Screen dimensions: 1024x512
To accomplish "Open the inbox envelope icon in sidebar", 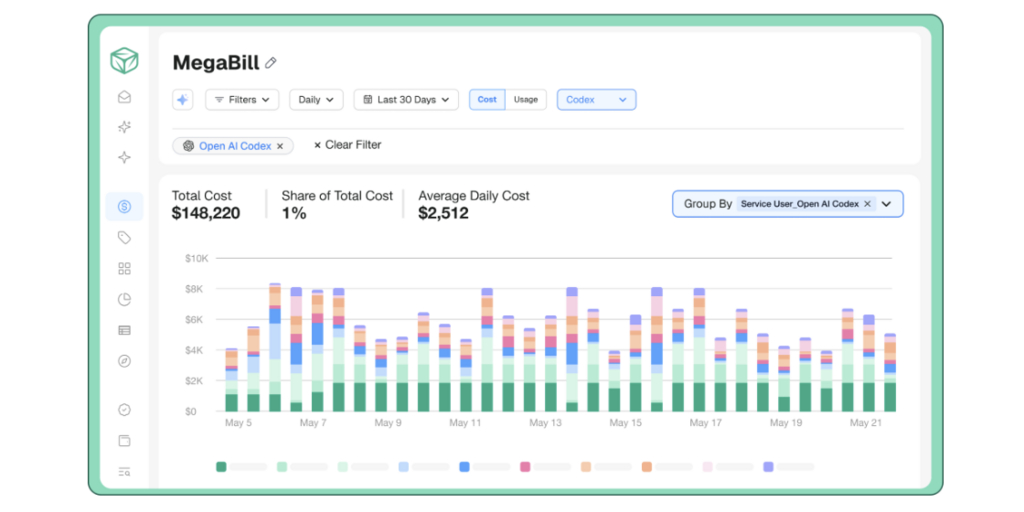I will click(x=124, y=97).
